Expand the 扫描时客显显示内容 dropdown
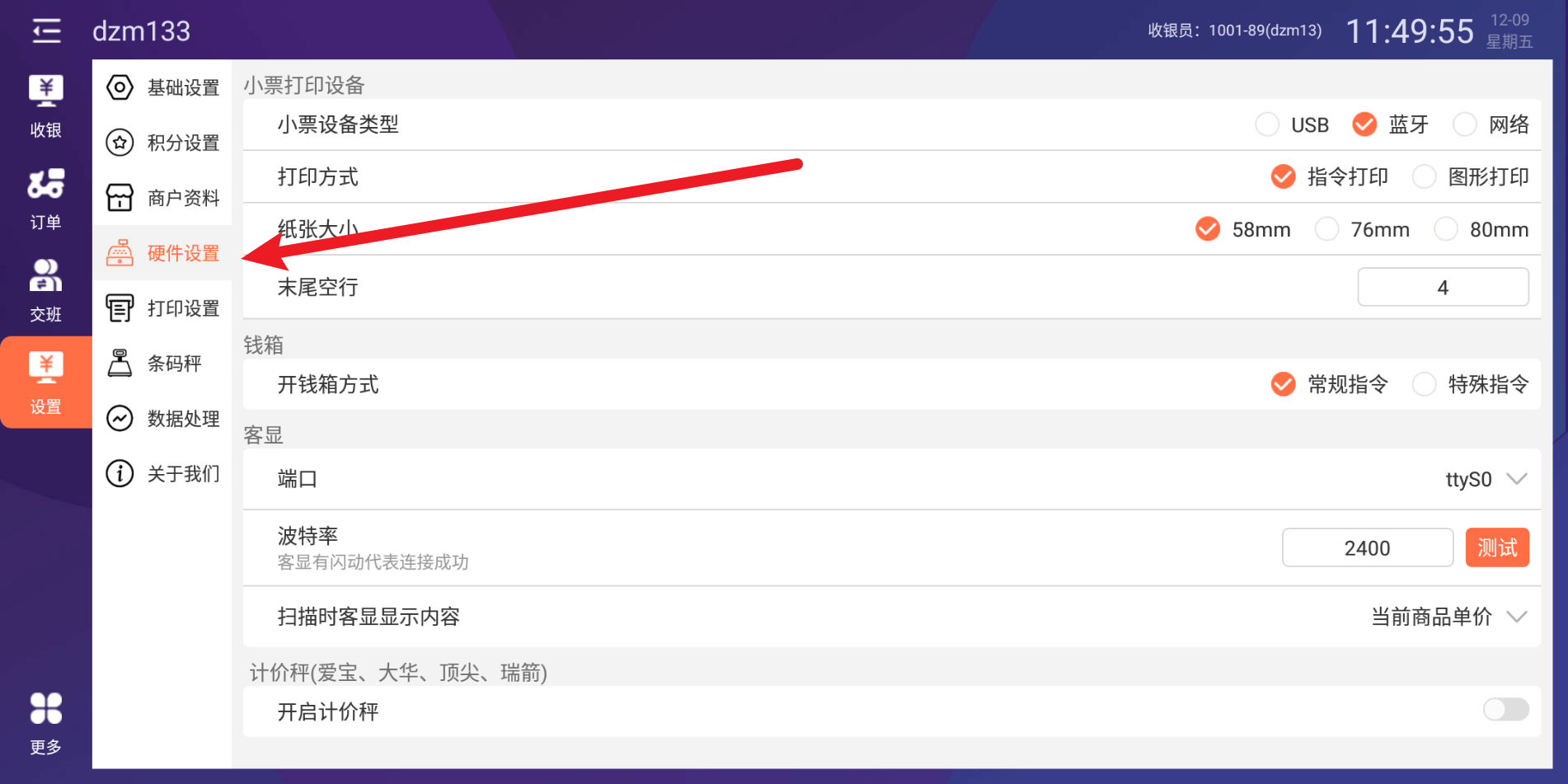The width and height of the screenshot is (1568, 784). click(1449, 617)
